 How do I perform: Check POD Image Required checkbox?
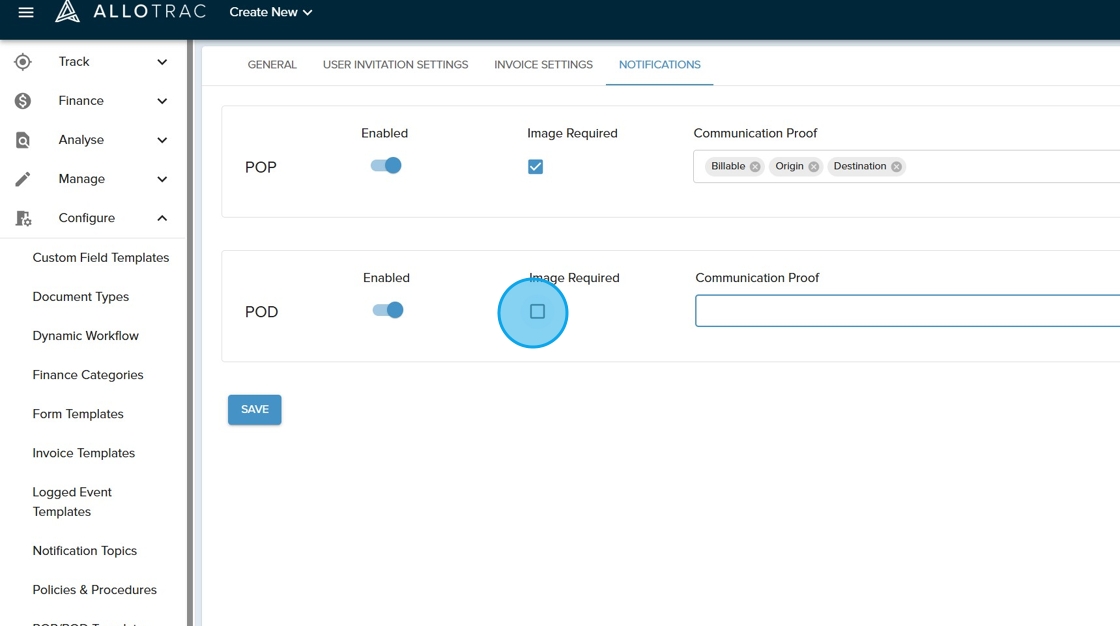point(537,312)
